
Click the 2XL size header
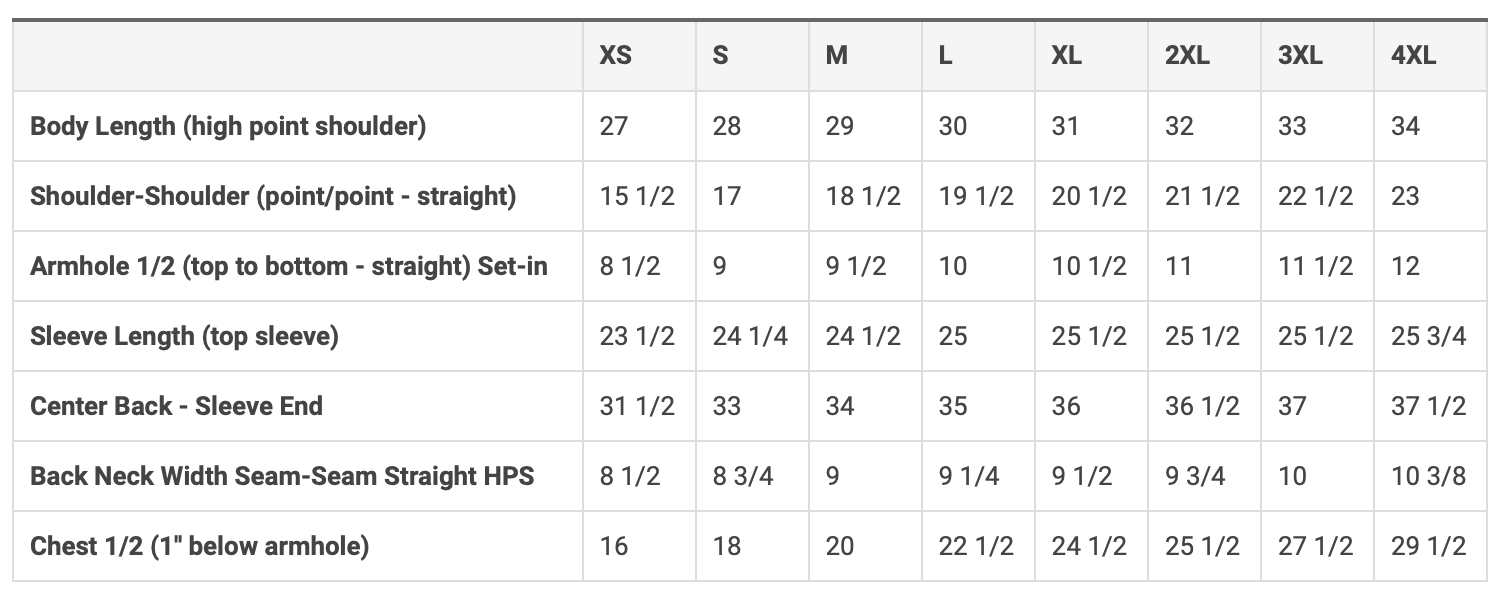pos(1187,56)
